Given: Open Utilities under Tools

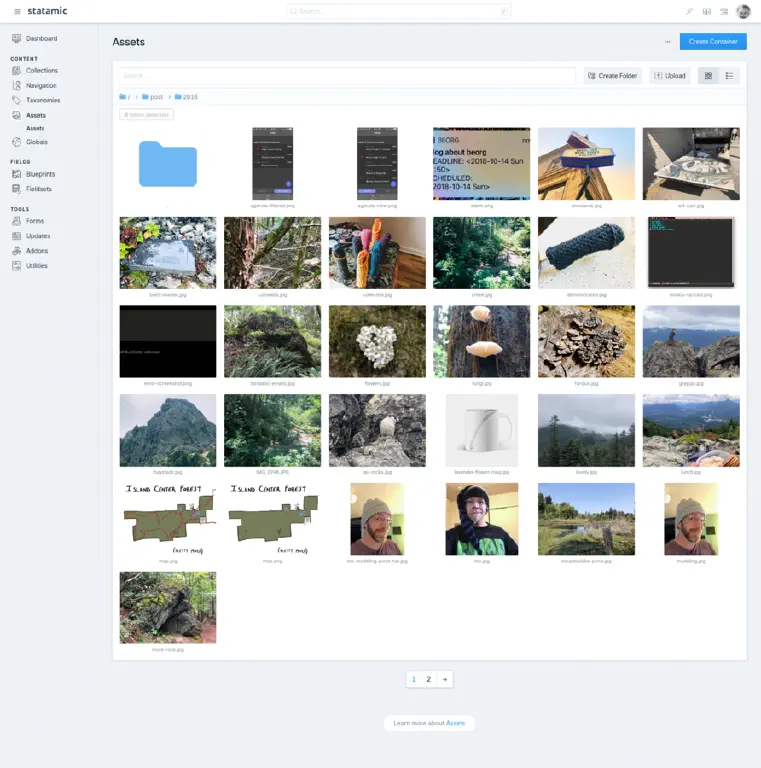Looking at the screenshot, I should point(30,265).
